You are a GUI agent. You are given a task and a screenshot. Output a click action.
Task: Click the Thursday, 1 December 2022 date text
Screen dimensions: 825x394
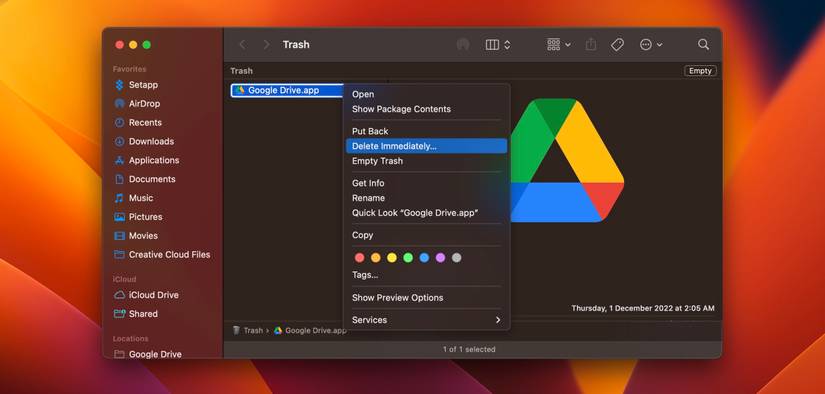point(643,308)
